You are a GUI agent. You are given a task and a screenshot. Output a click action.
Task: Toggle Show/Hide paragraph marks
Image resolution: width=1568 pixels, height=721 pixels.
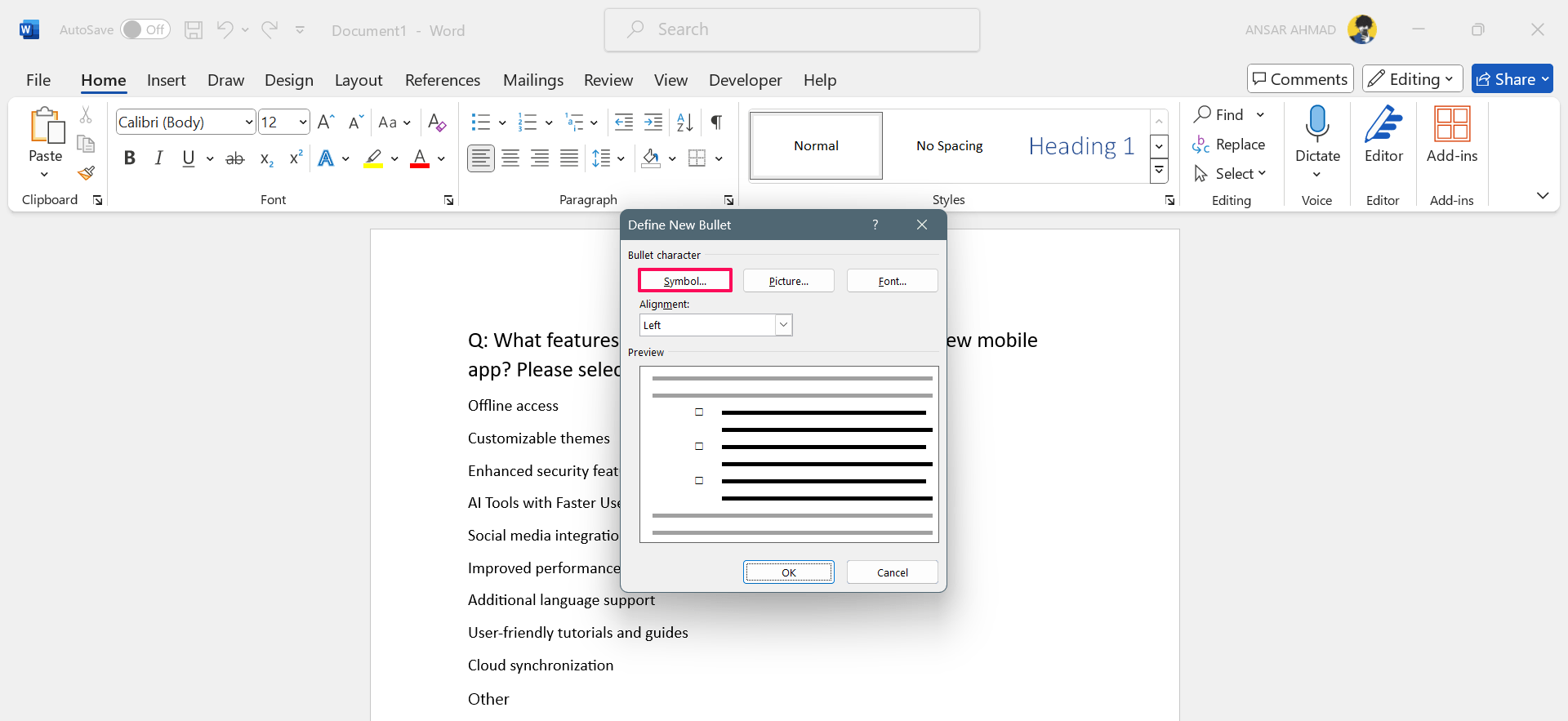tap(716, 122)
